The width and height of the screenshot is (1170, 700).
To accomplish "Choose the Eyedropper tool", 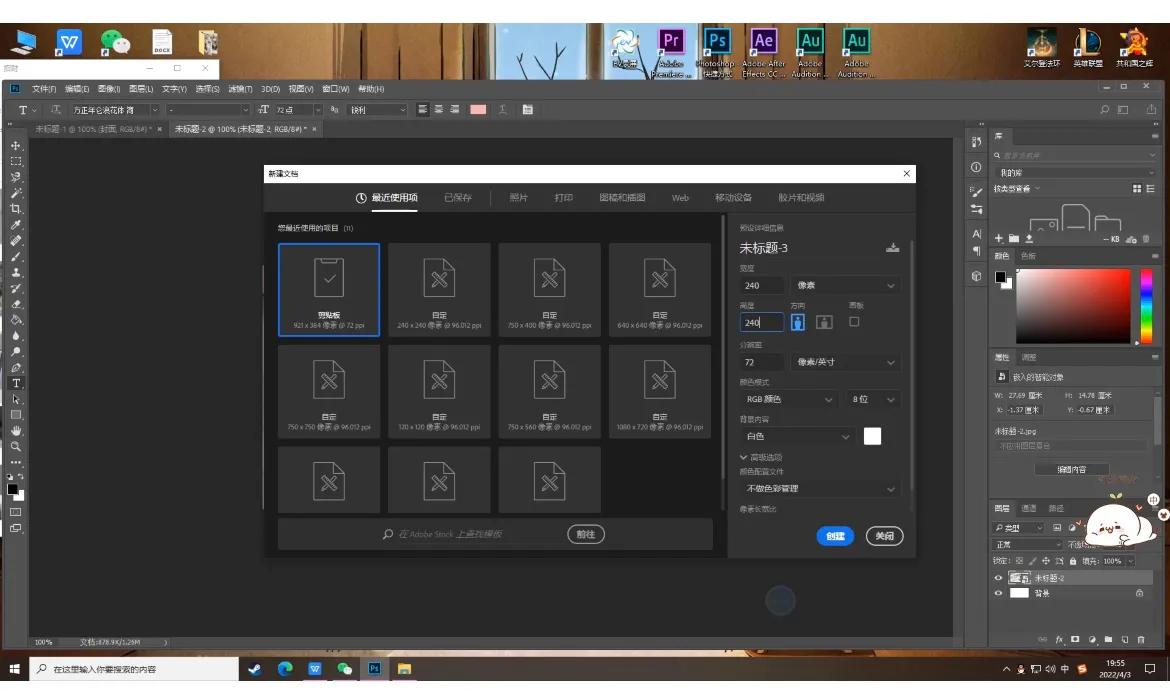I will coord(16,225).
